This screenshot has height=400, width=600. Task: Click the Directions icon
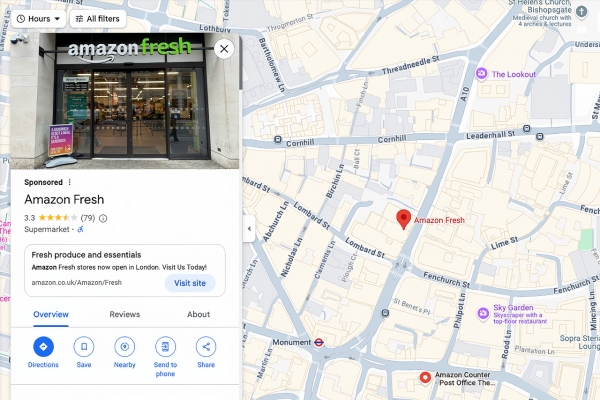43,346
